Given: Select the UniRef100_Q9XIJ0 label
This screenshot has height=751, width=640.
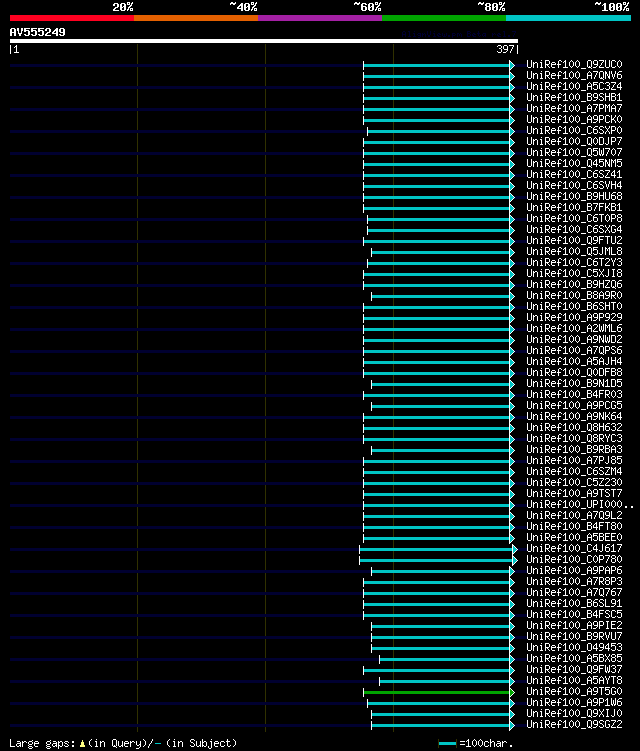Looking at the screenshot, I should (574, 714).
